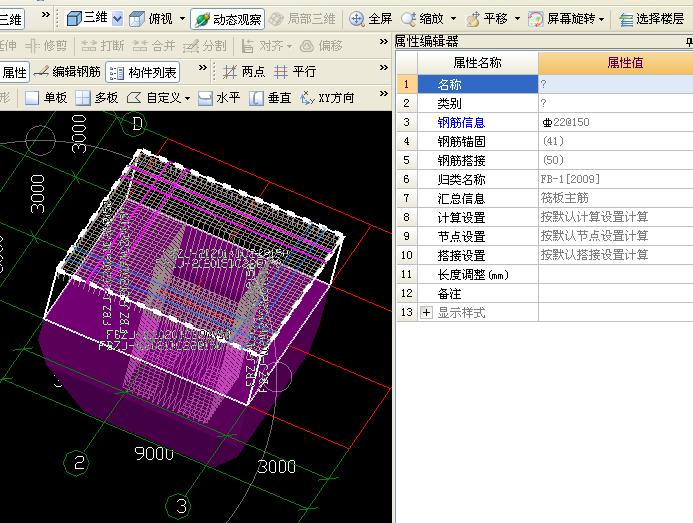Pin the 属性编辑器 panel
The height and width of the screenshot is (523, 693).
coord(689,42)
